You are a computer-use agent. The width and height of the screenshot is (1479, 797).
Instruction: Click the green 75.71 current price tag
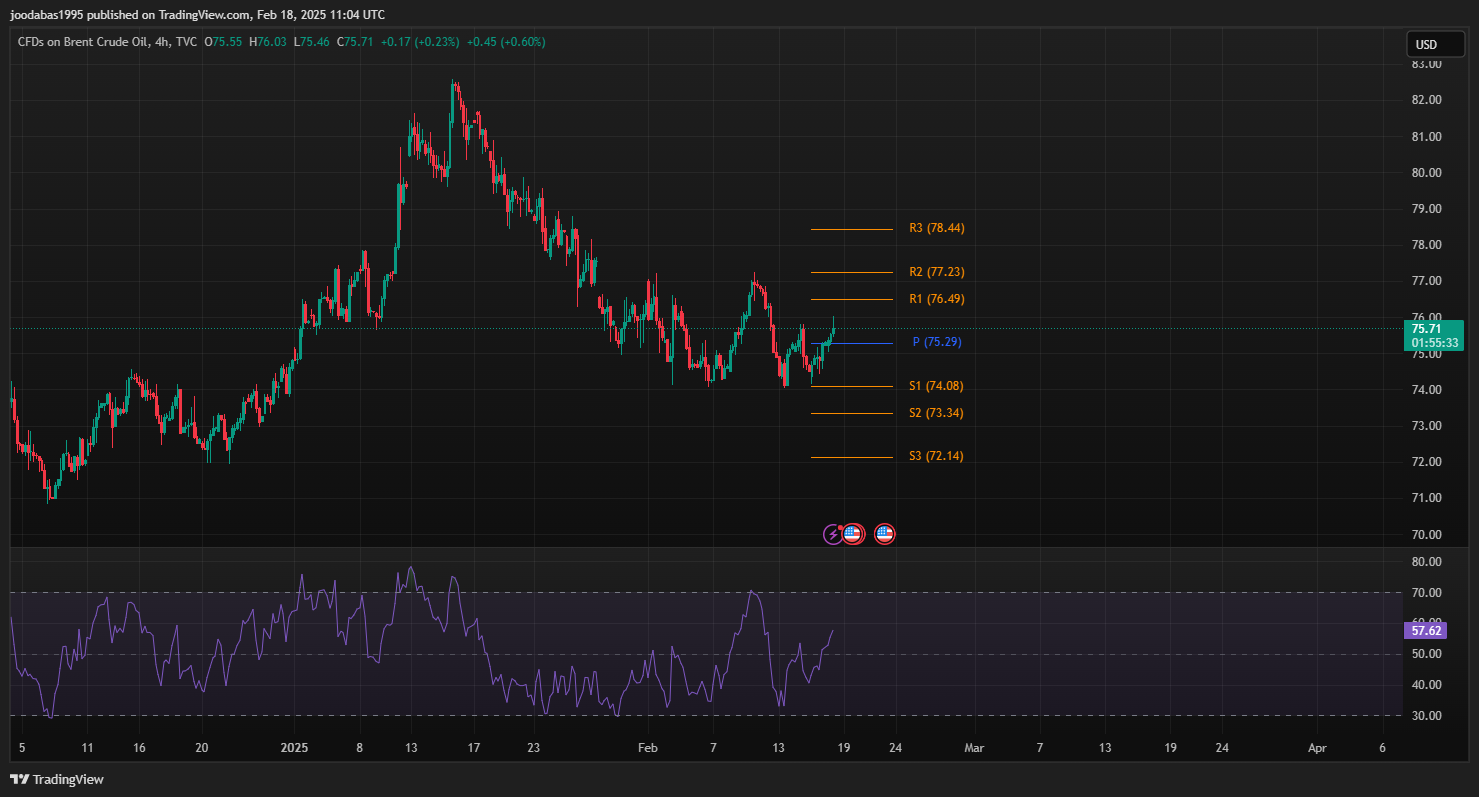(x=1434, y=335)
